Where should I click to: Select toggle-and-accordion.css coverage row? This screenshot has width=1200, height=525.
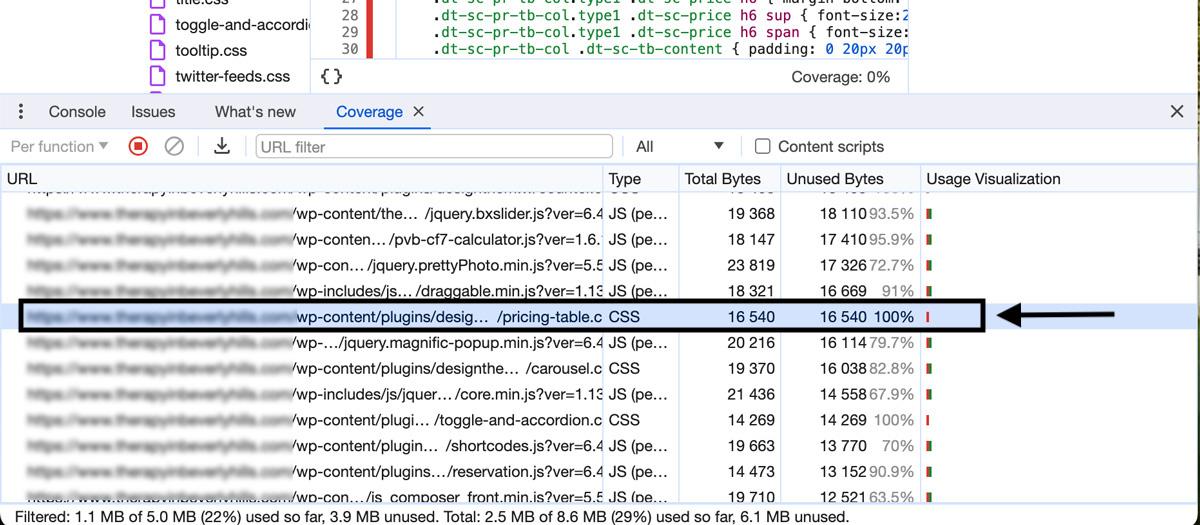[x=598, y=420]
